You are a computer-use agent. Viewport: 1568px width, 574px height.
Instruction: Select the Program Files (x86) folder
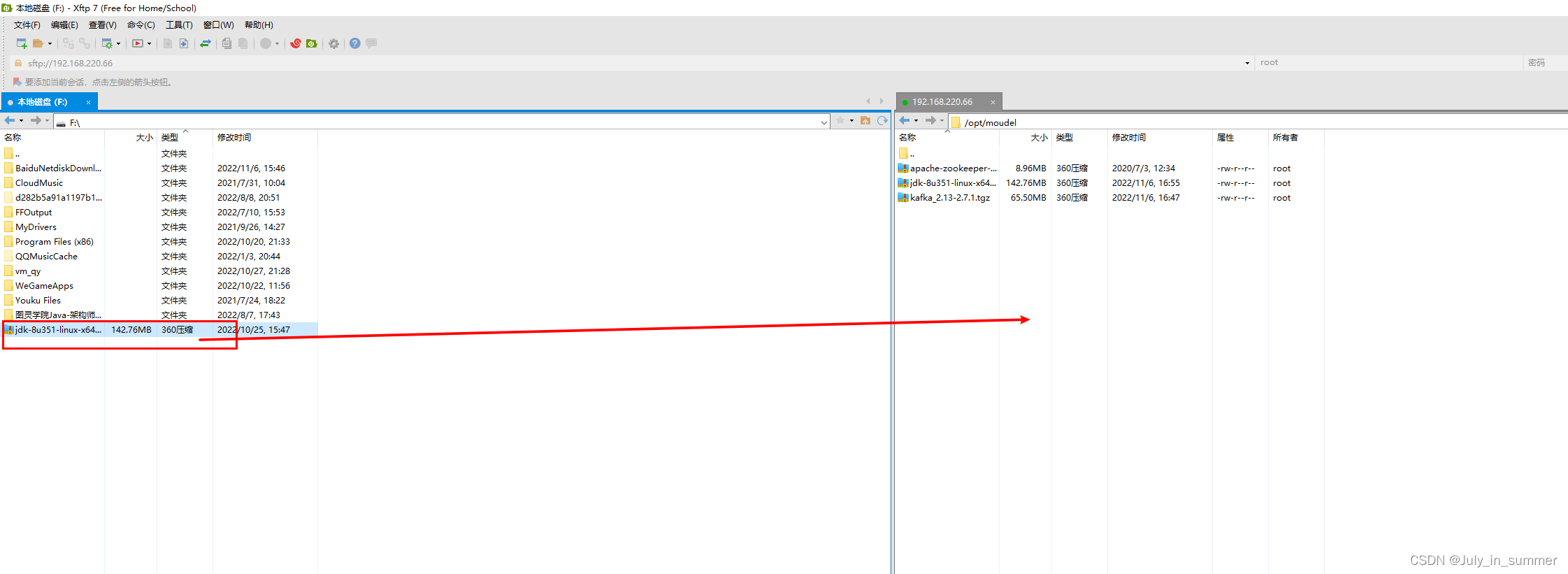click(x=49, y=242)
